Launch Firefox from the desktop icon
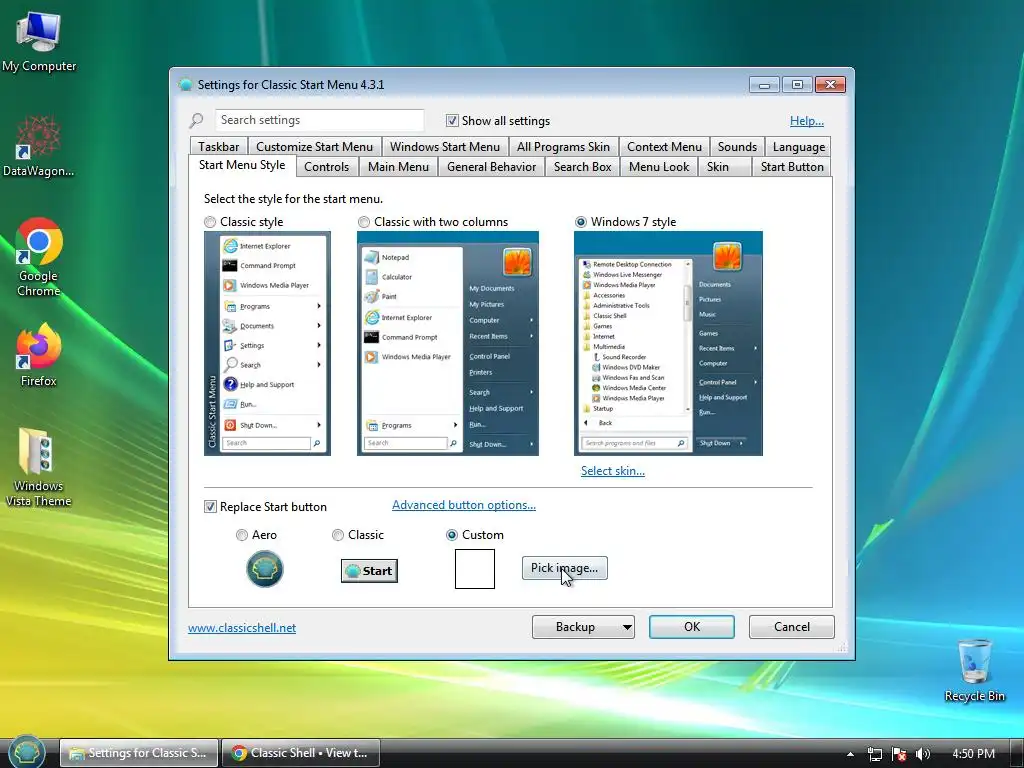The width and height of the screenshot is (1024, 768). [39, 355]
